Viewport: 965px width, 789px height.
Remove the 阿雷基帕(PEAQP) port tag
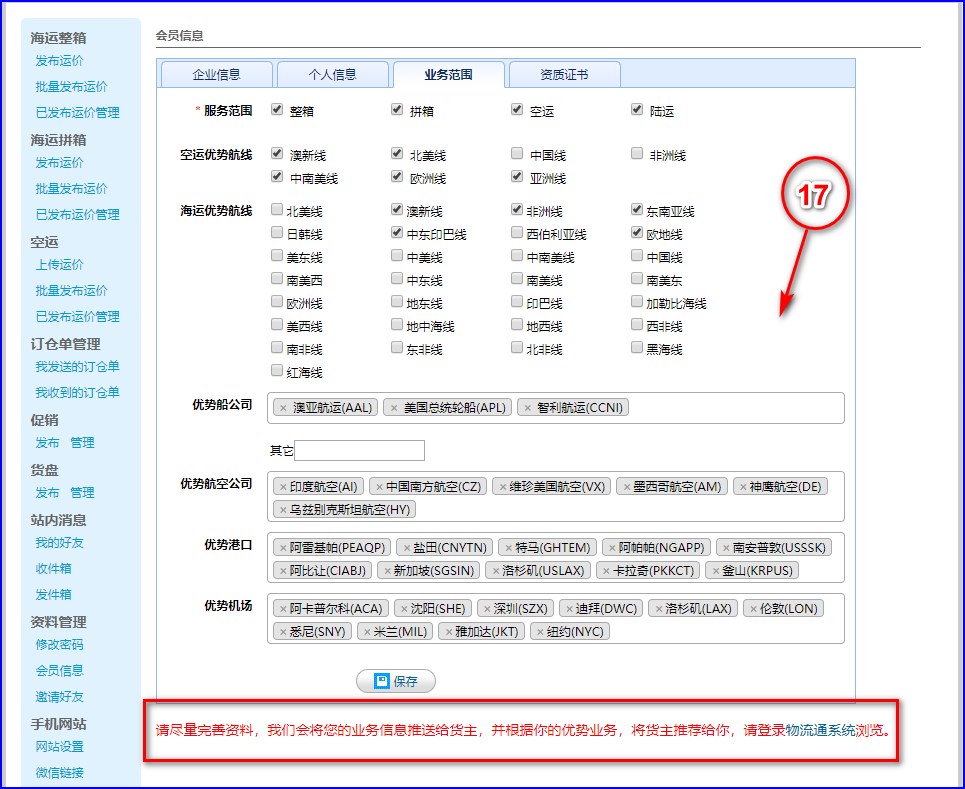(x=283, y=548)
